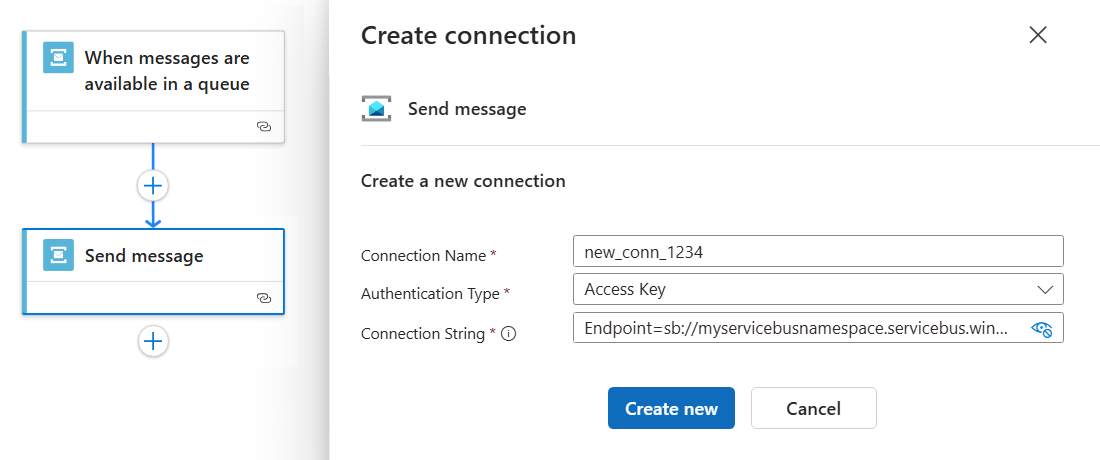Click the Connection String input field

click(800, 329)
